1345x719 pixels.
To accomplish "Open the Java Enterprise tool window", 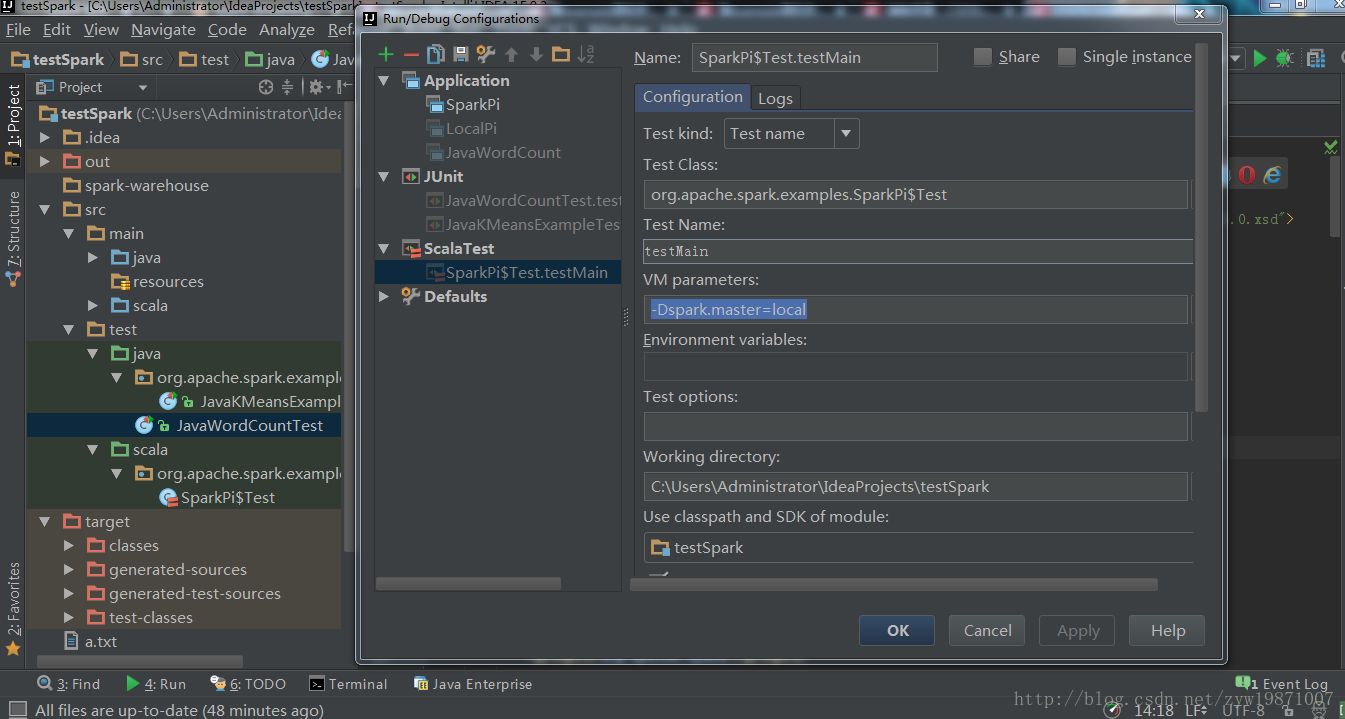I will pos(473,684).
